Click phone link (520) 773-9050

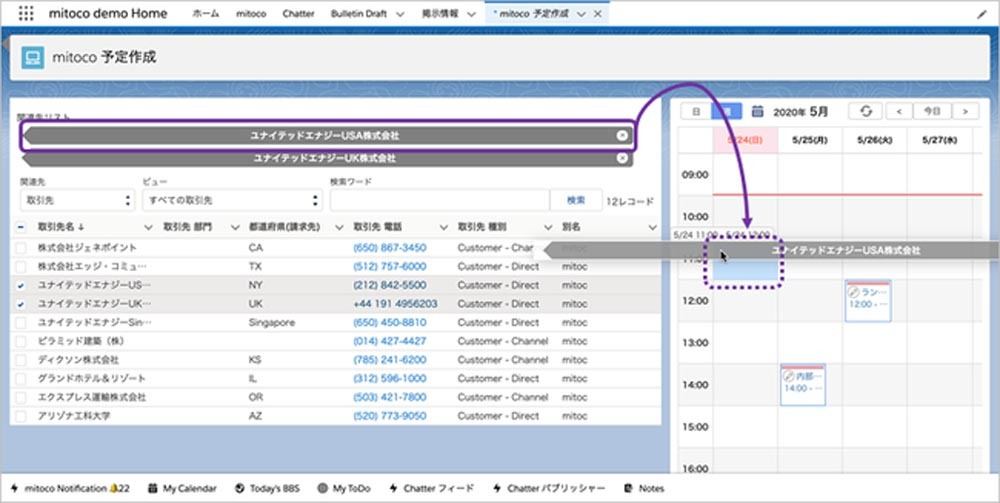(x=390, y=416)
